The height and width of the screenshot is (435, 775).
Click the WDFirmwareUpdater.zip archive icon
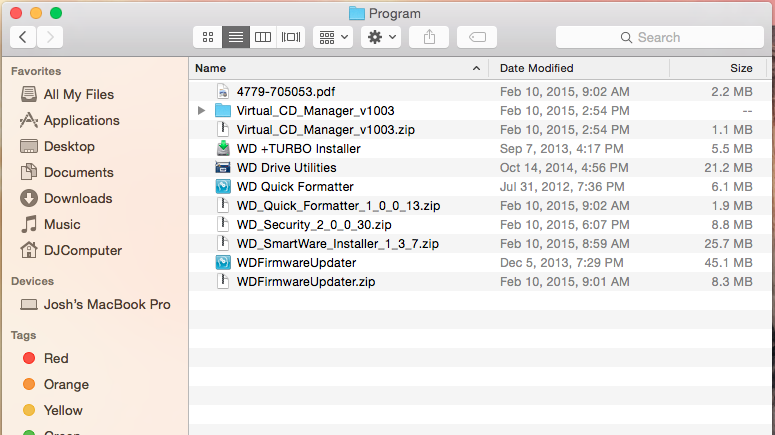pyautogui.click(x=223, y=282)
